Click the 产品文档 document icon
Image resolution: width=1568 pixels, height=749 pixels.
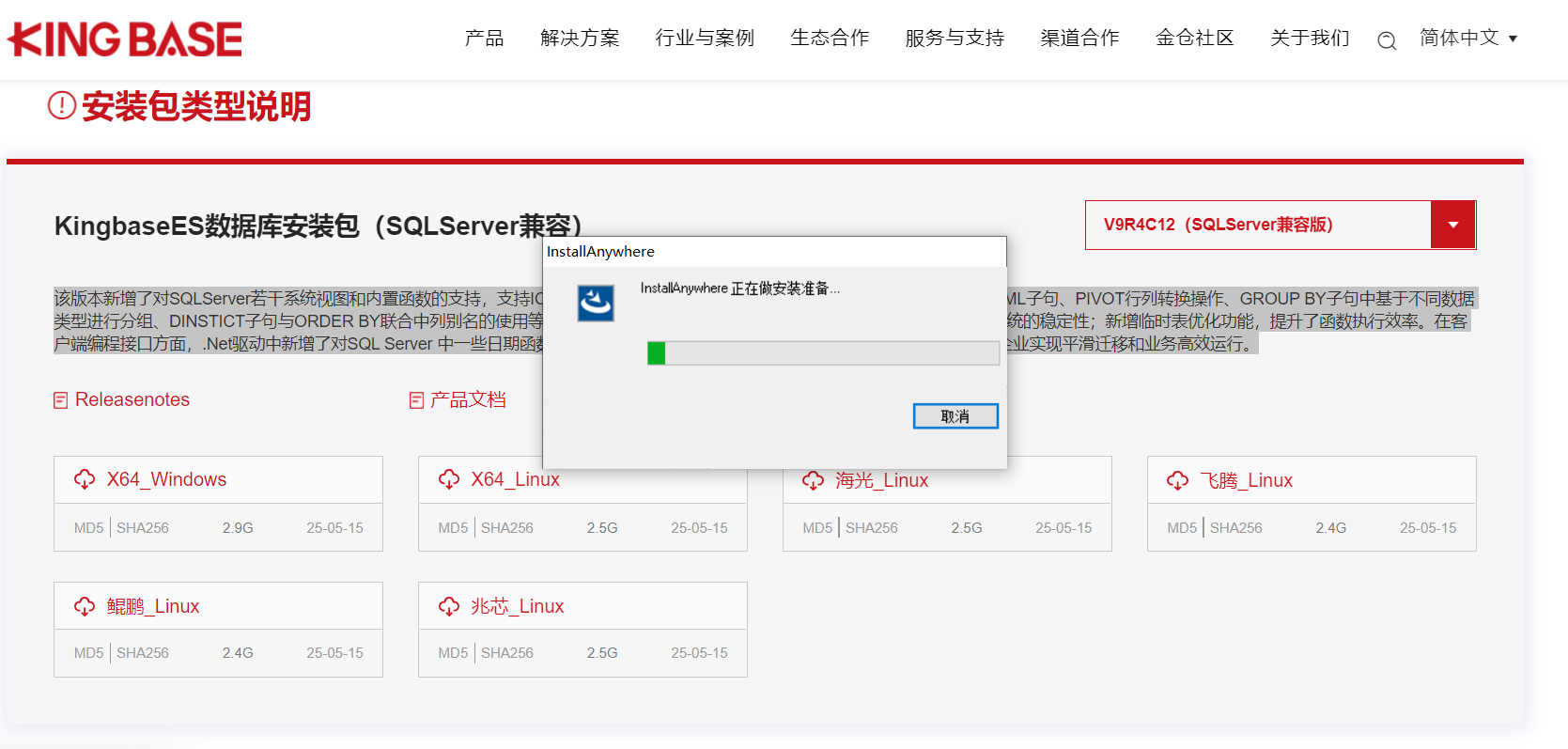pyautogui.click(x=416, y=400)
